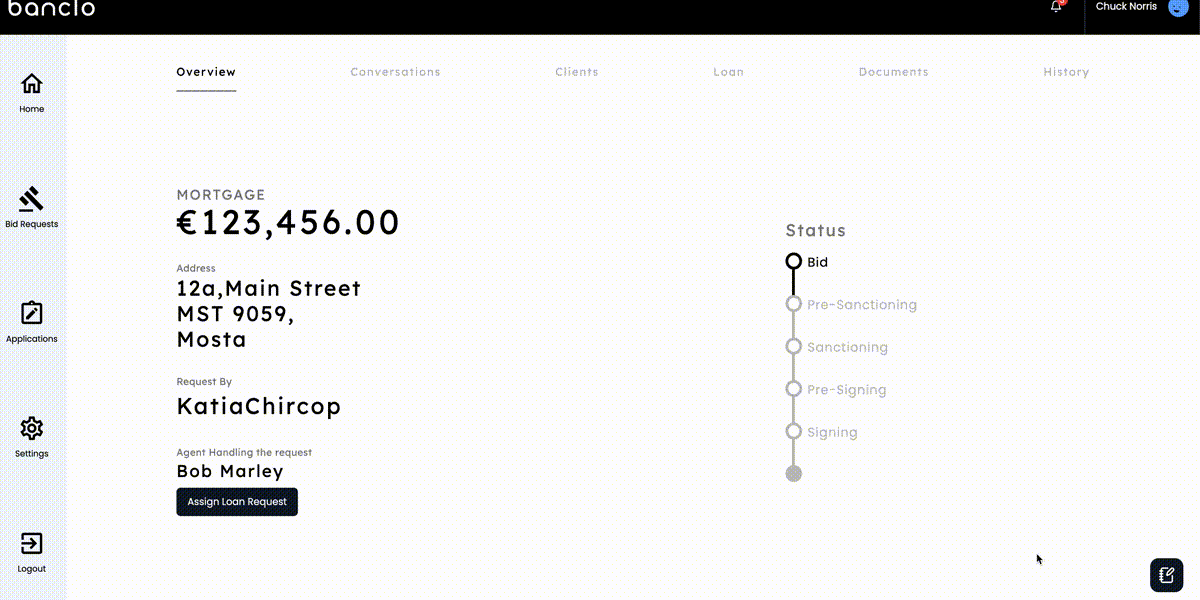Screen dimensions: 1200x600
Task: Click the Home icon in the sidebar
Action: [32, 84]
